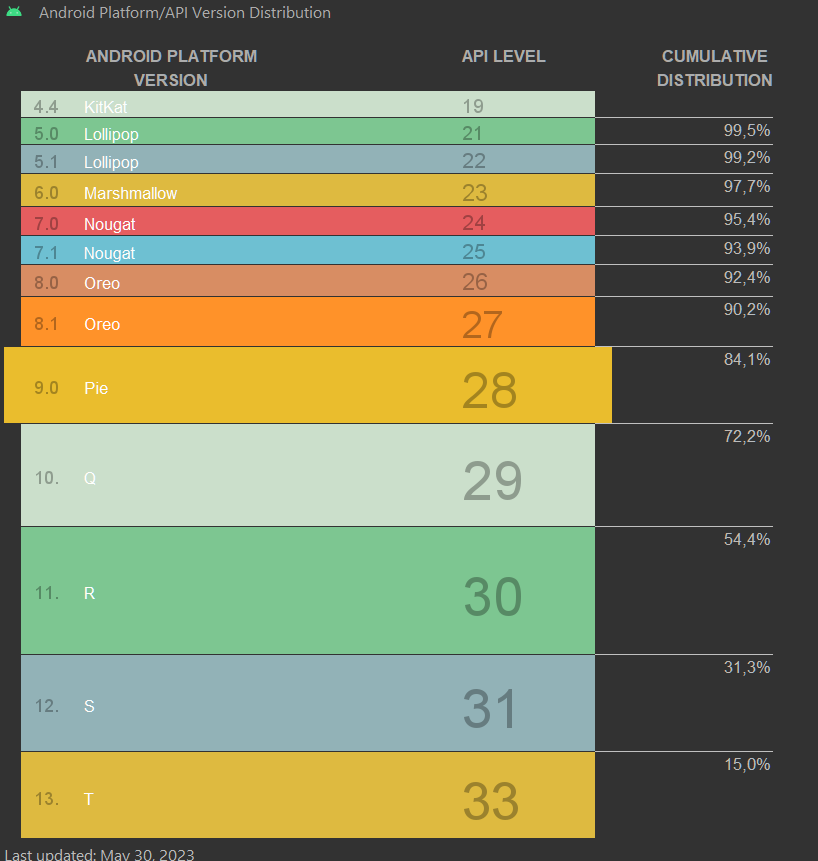Image resolution: width=818 pixels, height=861 pixels.
Task: Click the Android logo icon in title bar
Action: coord(14,13)
